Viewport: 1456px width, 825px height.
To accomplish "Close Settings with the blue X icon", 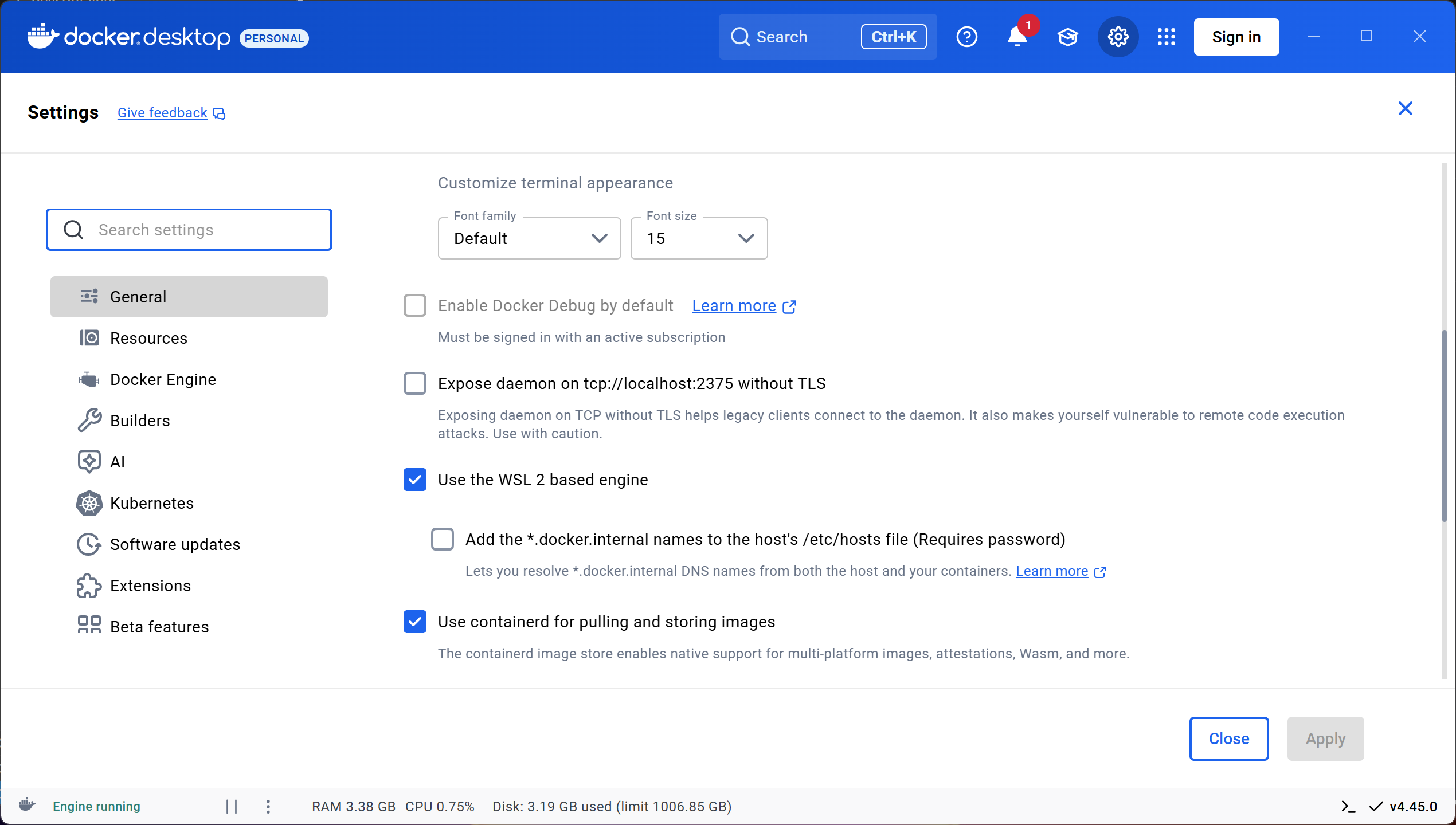I will [x=1406, y=108].
